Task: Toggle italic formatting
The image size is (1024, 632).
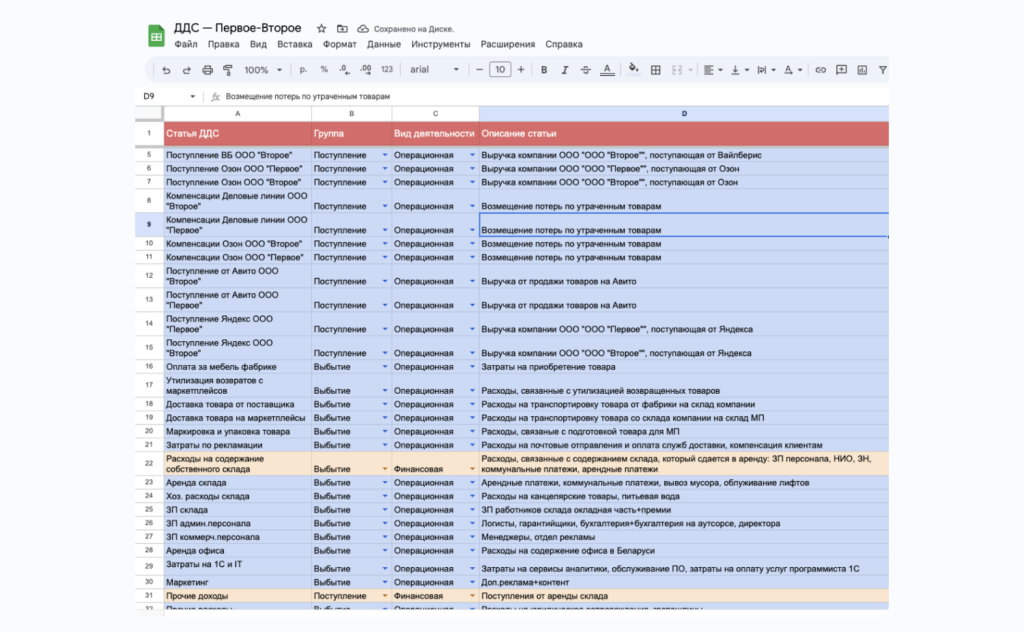Action: coord(565,70)
